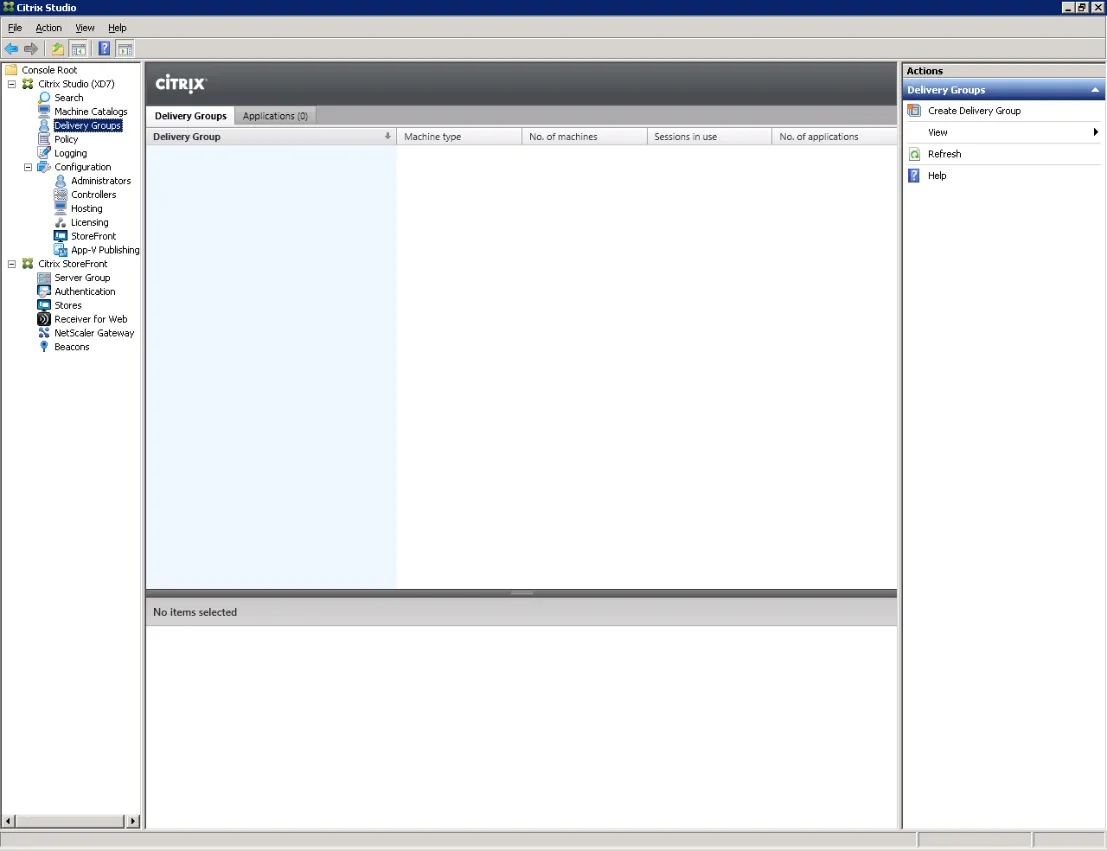Select the Licensing label in tree
The width and height of the screenshot is (1107, 851).
coord(90,222)
